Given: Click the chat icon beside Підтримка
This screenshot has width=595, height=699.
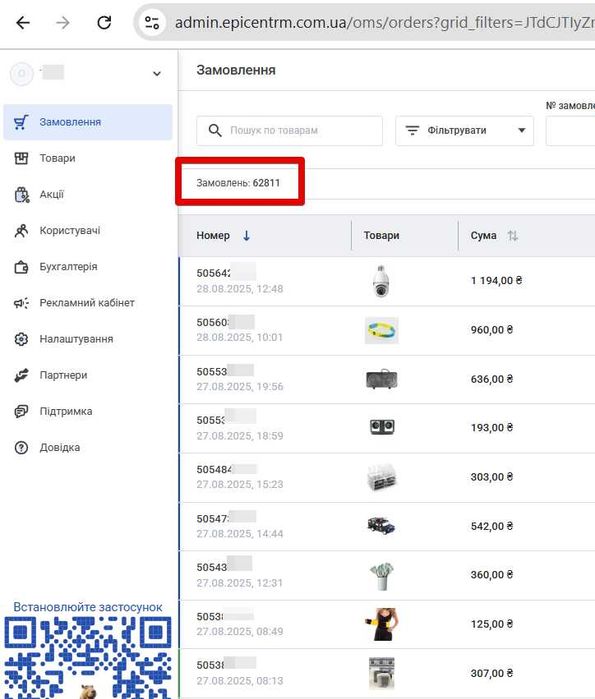Looking at the screenshot, I should [21, 411].
